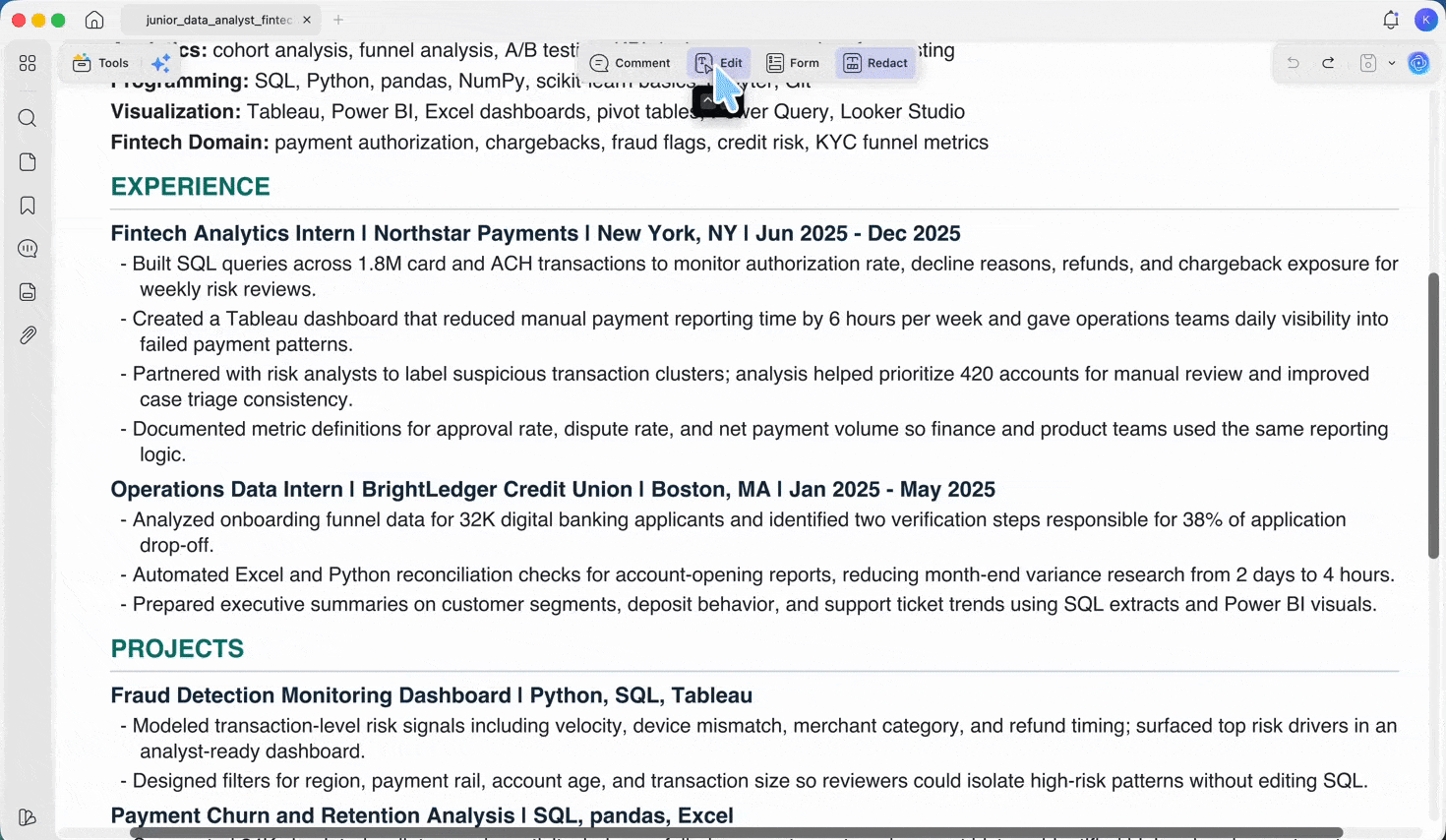Screen dimensions: 1446x840
Task: Click bullet starting 'Documented metric definitions'
Action: pyautogui.click(x=753, y=442)
